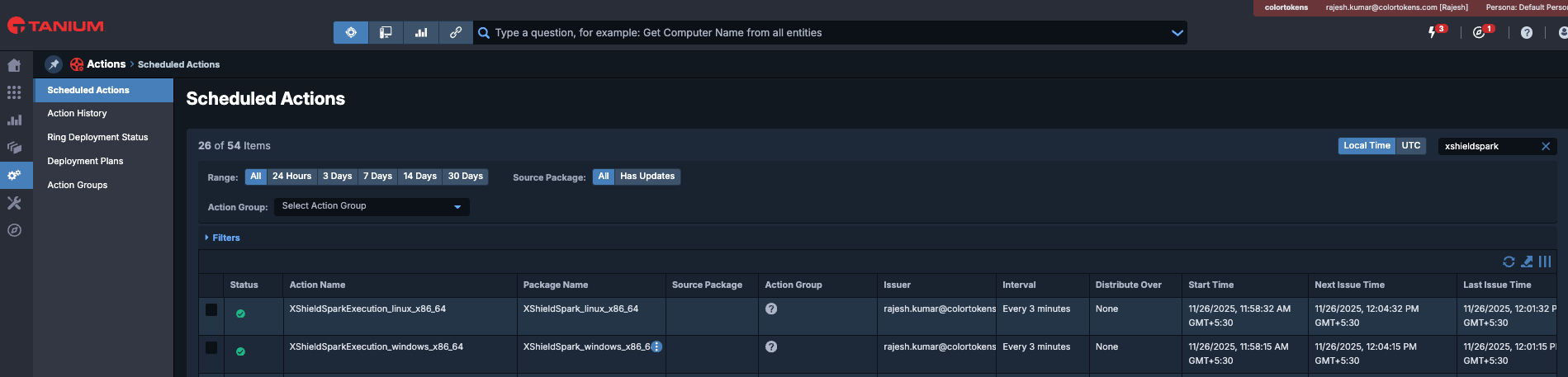Screen dimensions: 1568x377
Task: Click the red Actions module icon in breadcrumb
Action: 77,64
